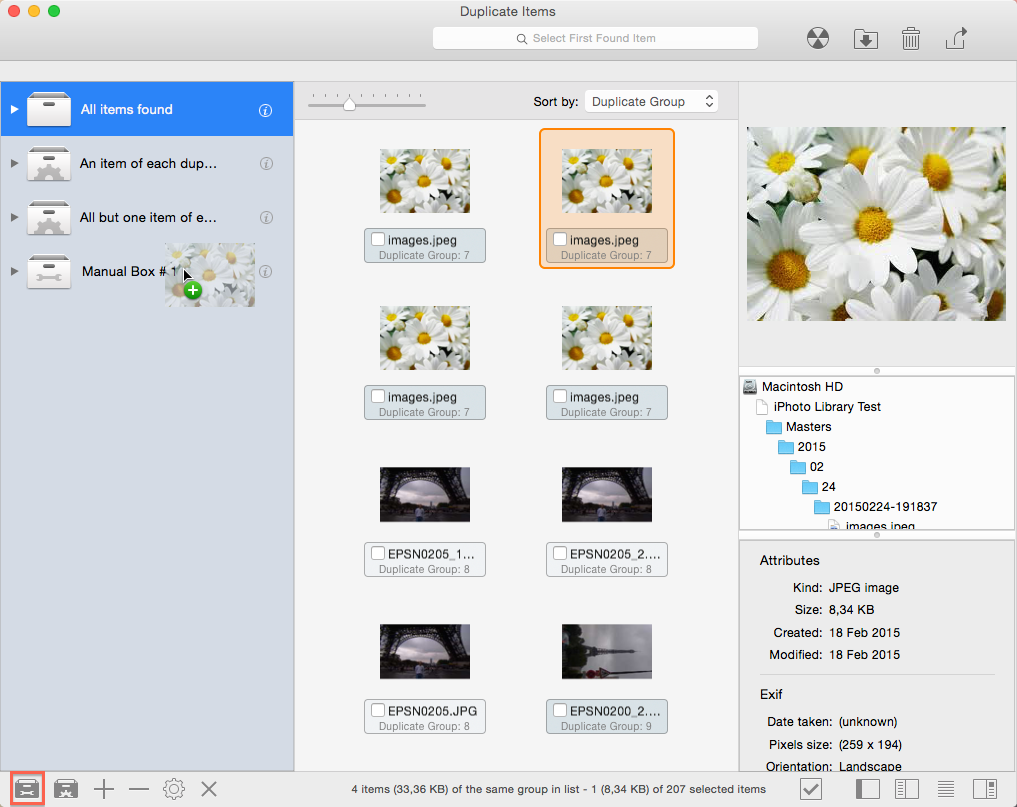
Task: Click the trash can toolbar icon
Action: [910, 39]
